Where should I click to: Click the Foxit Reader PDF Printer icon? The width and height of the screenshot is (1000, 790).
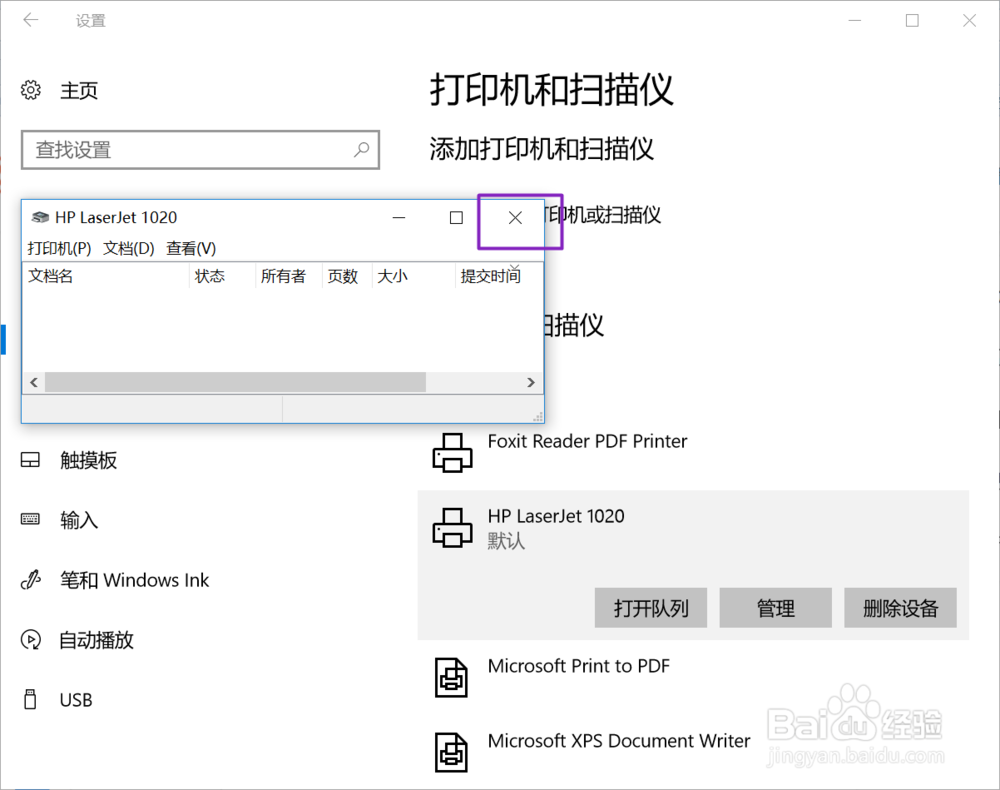click(453, 453)
